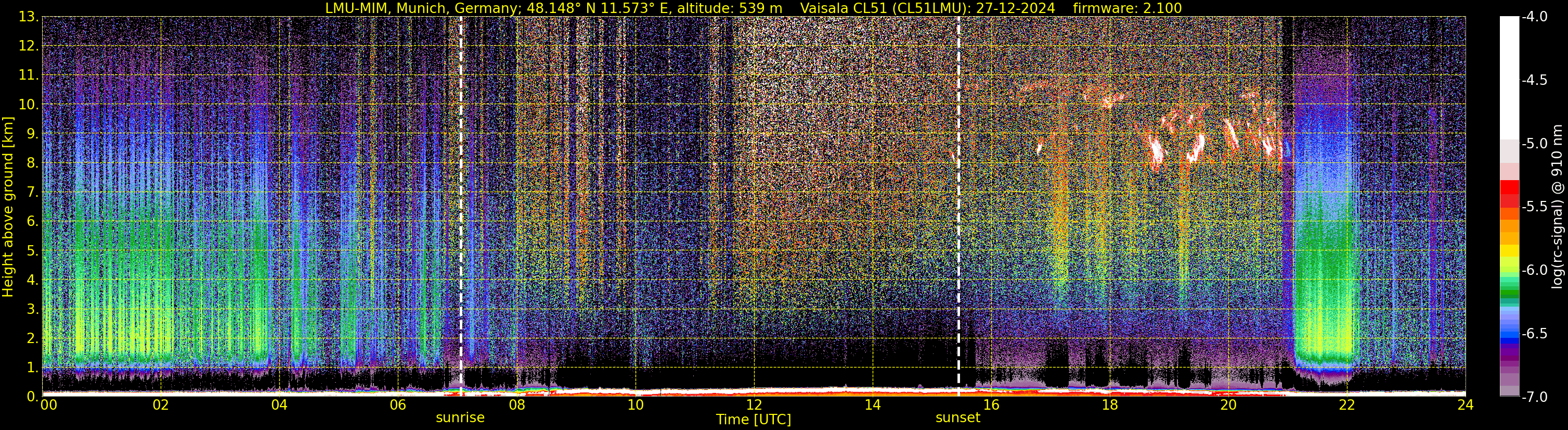Click the time axis tick label '22'
Viewport: 1568px width, 430px height.
tap(1347, 405)
